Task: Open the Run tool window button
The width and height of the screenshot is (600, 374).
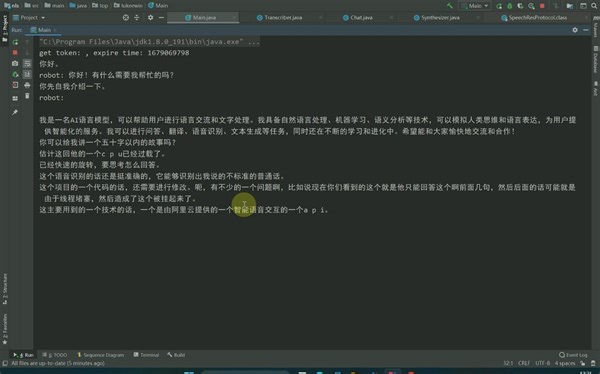Action: (x=23, y=355)
